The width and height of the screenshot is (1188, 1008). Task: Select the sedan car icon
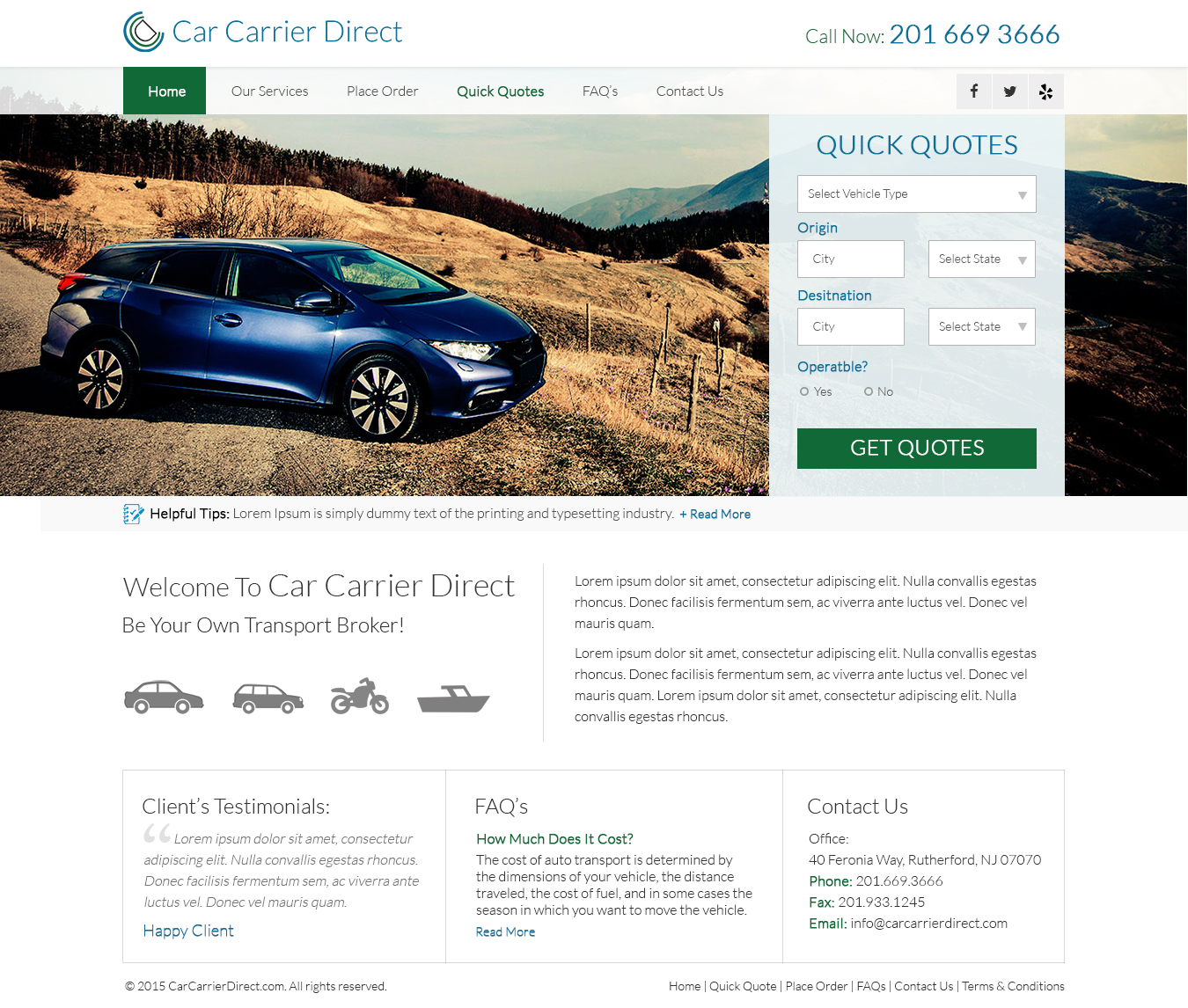pyautogui.click(x=164, y=695)
